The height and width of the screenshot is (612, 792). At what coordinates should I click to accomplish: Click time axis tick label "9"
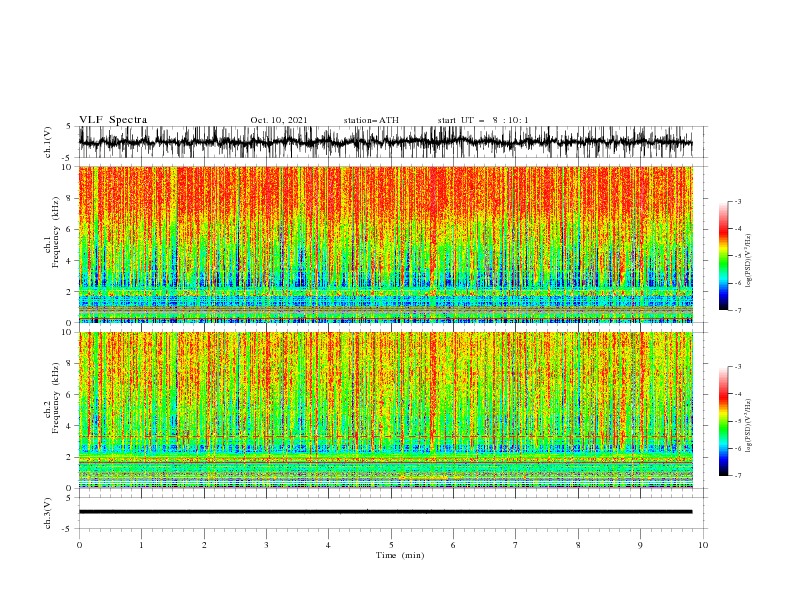pos(640,545)
